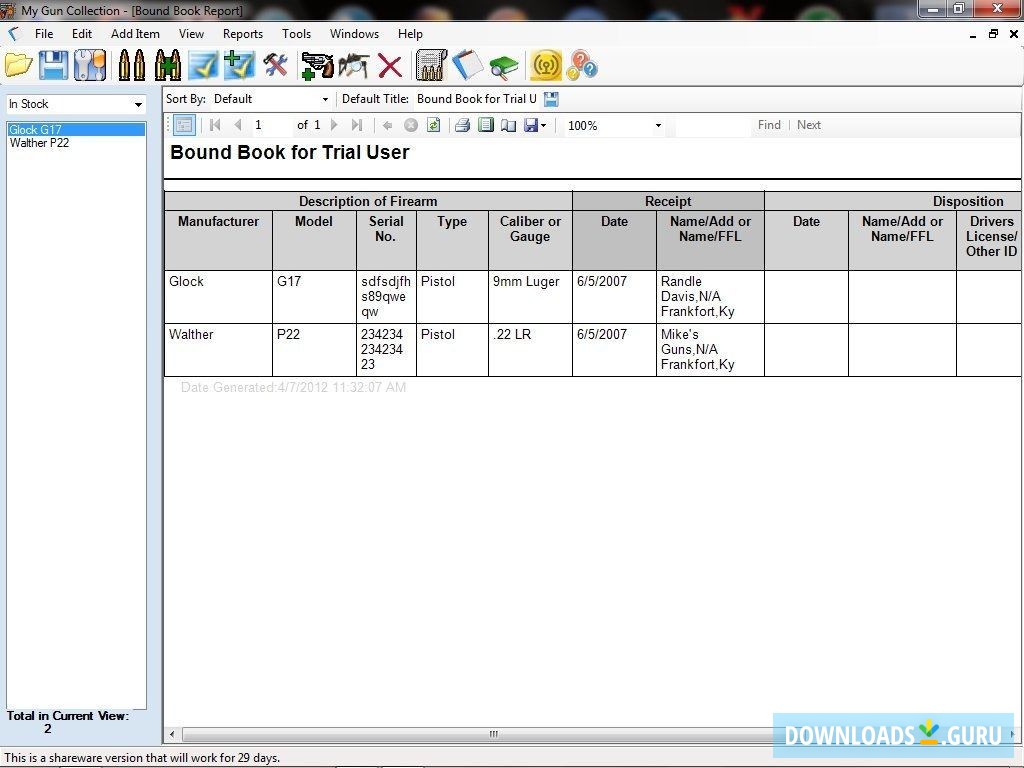1024x768 pixels.
Task: Click the green book with magnifier icon
Action: tap(504, 66)
